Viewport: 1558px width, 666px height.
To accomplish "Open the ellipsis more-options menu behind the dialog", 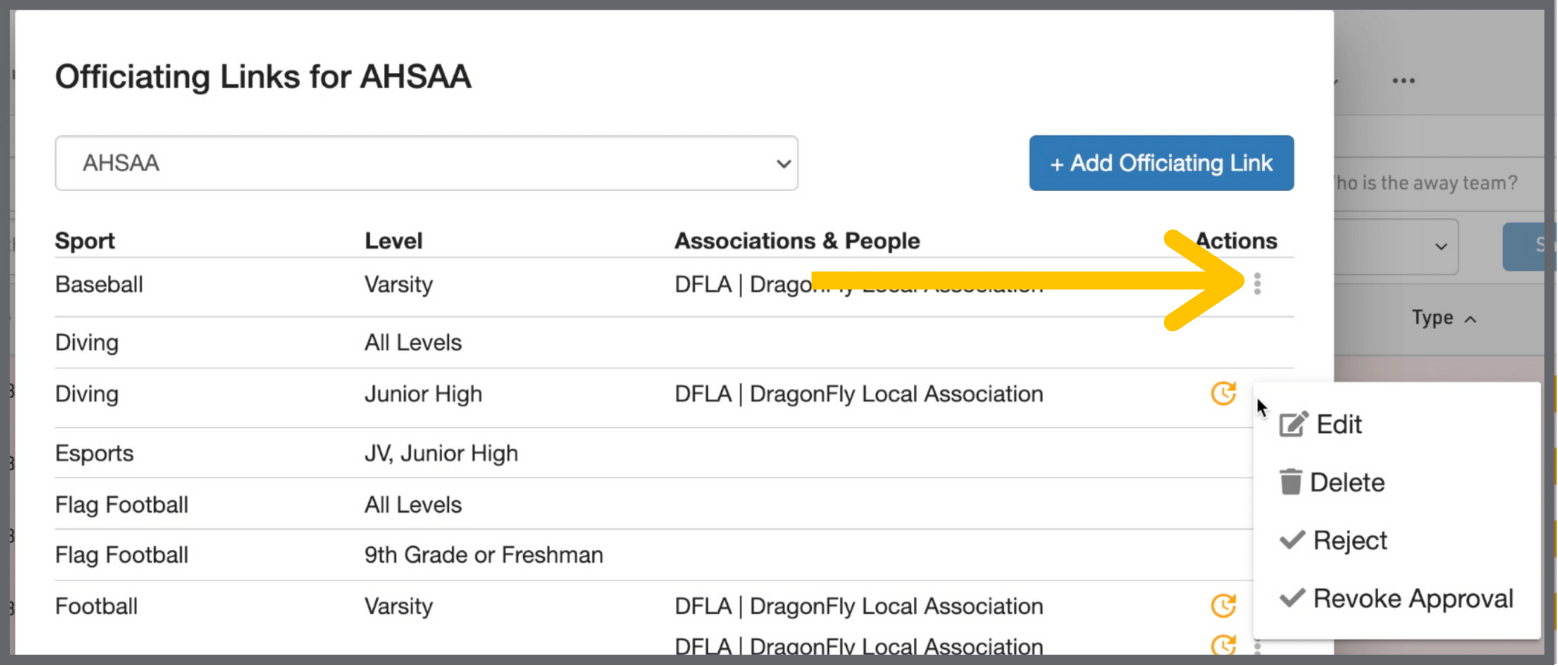I will click(x=1404, y=81).
